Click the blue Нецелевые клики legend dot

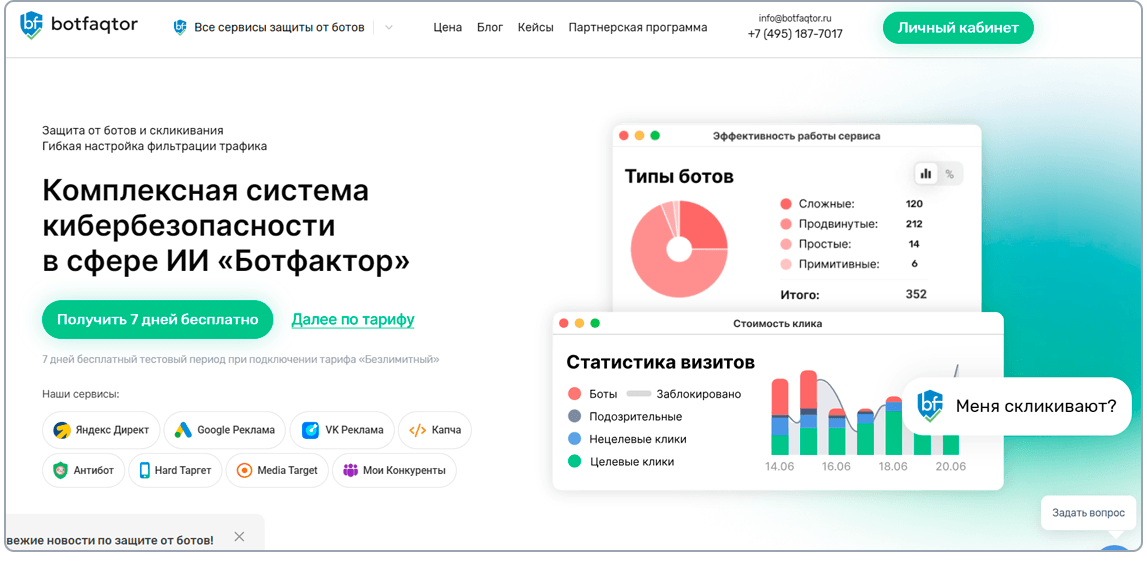574,440
